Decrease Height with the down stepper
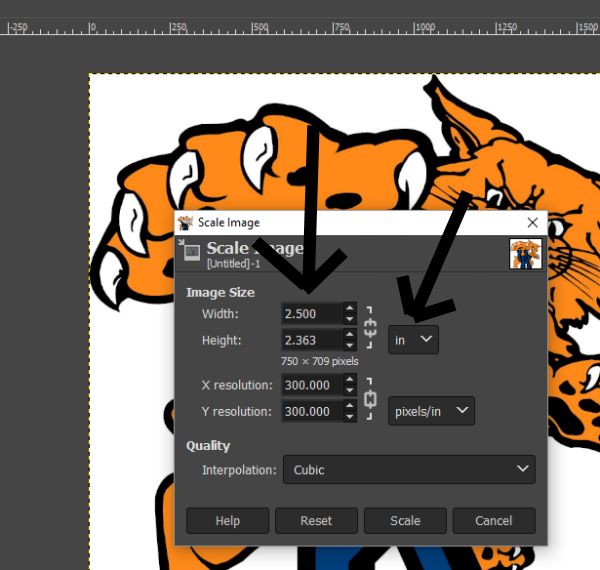This screenshot has width=600, height=570. [x=349, y=345]
